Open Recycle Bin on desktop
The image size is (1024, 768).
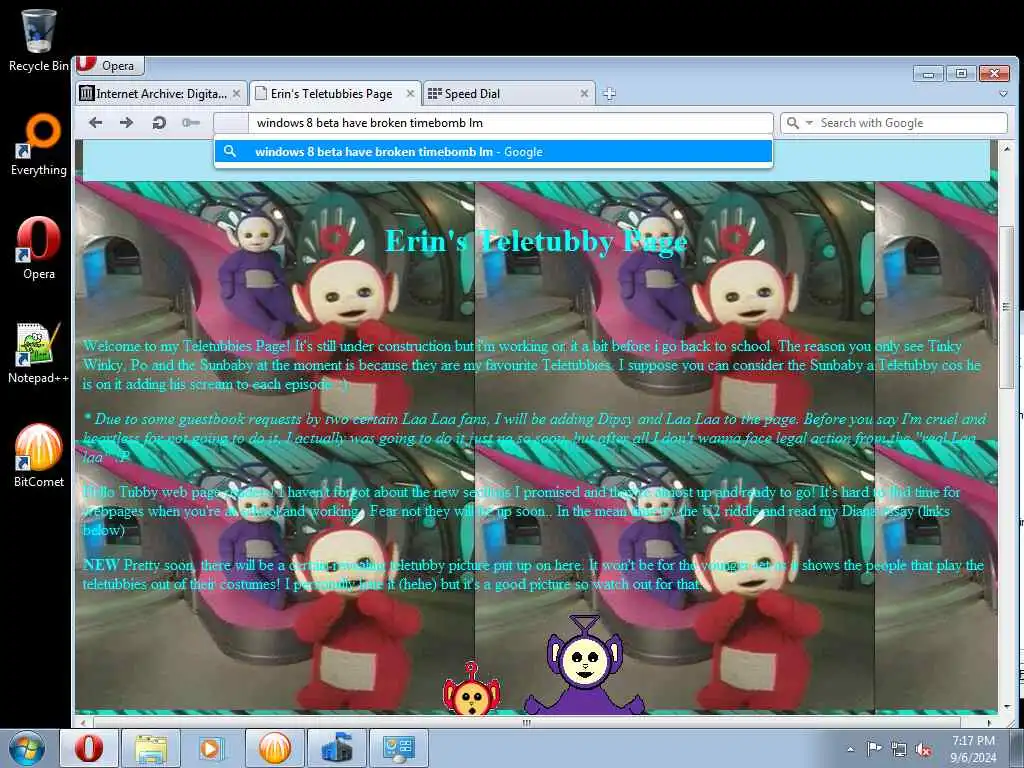(x=39, y=40)
